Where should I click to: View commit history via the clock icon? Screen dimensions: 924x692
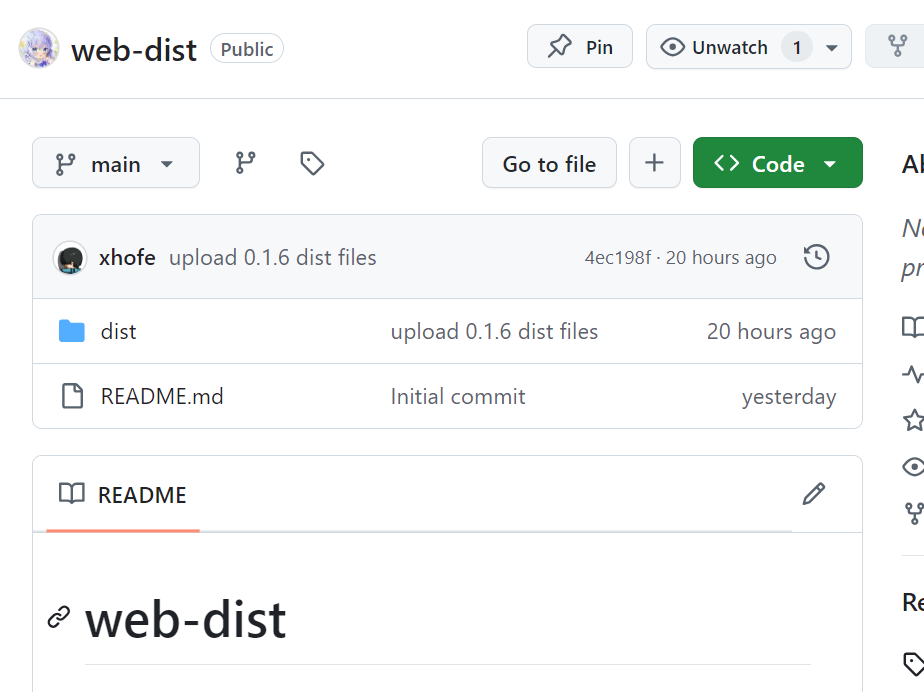(817, 258)
